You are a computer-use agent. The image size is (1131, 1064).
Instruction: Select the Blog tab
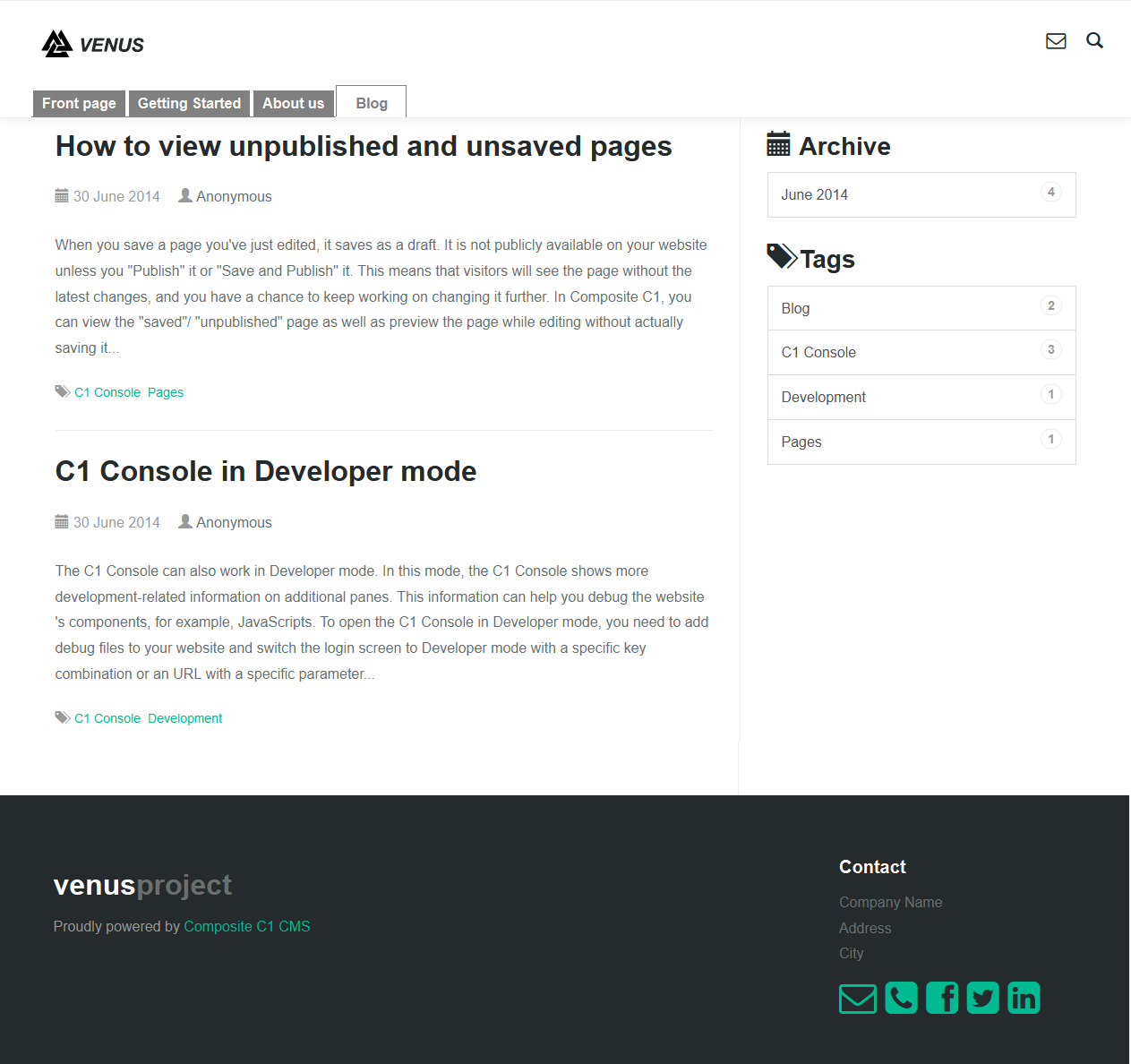point(371,103)
